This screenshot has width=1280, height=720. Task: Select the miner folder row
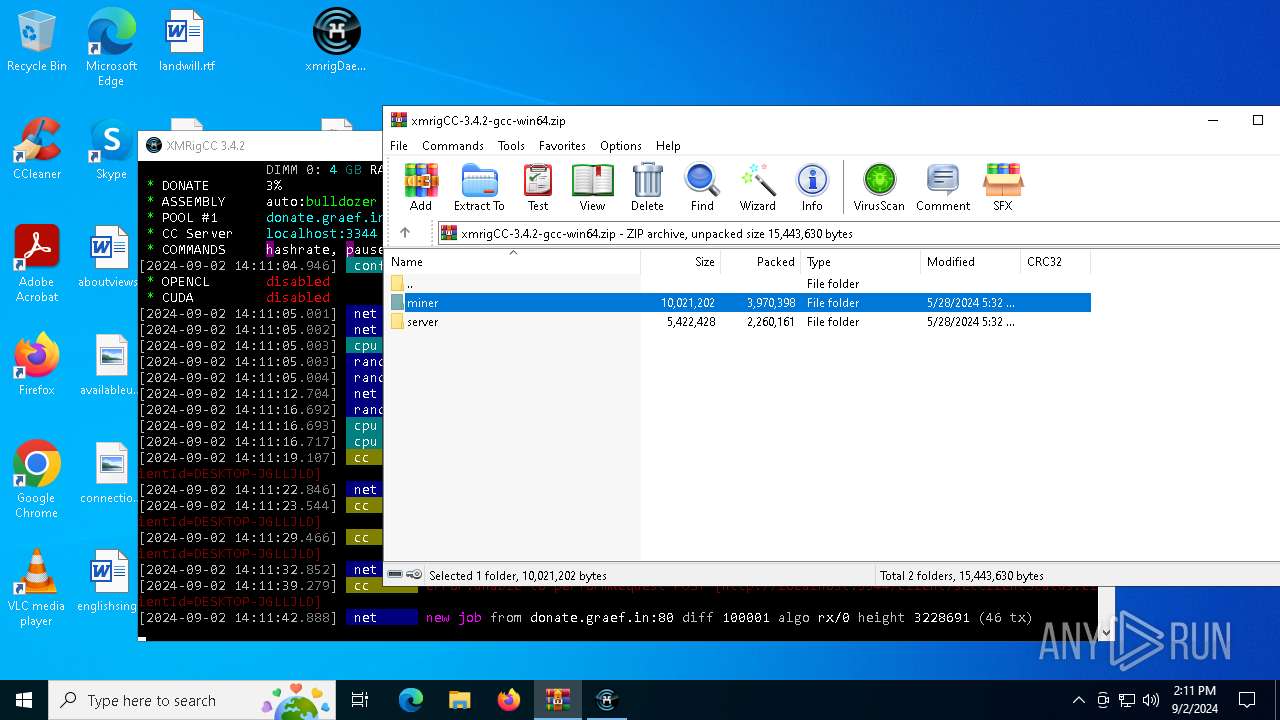(738, 303)
